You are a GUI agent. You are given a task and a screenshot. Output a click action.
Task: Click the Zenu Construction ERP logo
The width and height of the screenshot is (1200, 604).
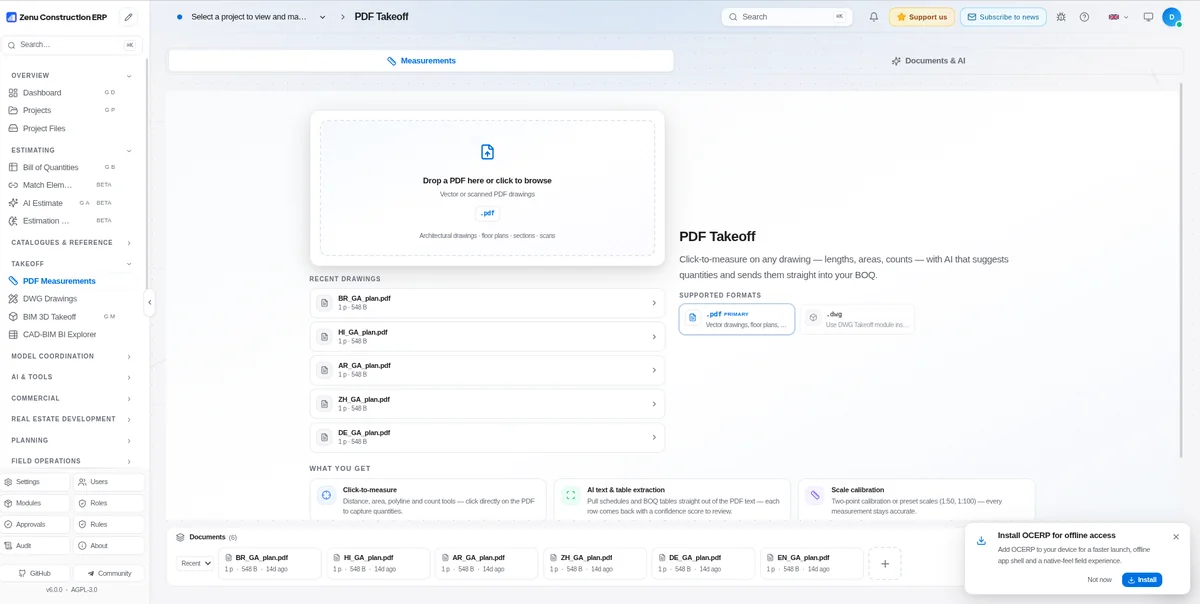coord(59,17)
